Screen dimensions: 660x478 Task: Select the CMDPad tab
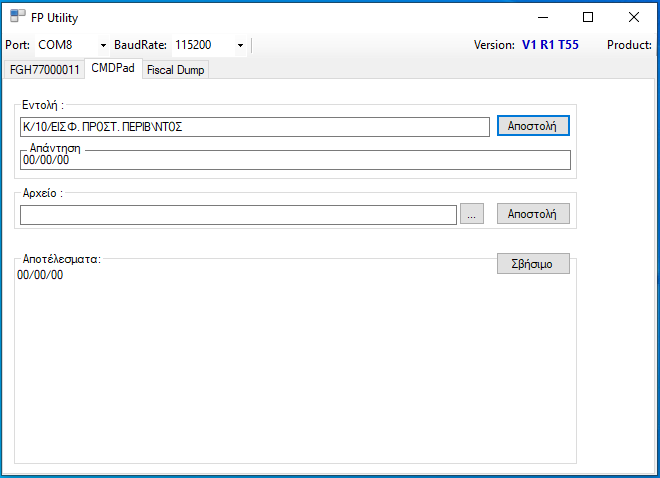coord(112,69)
